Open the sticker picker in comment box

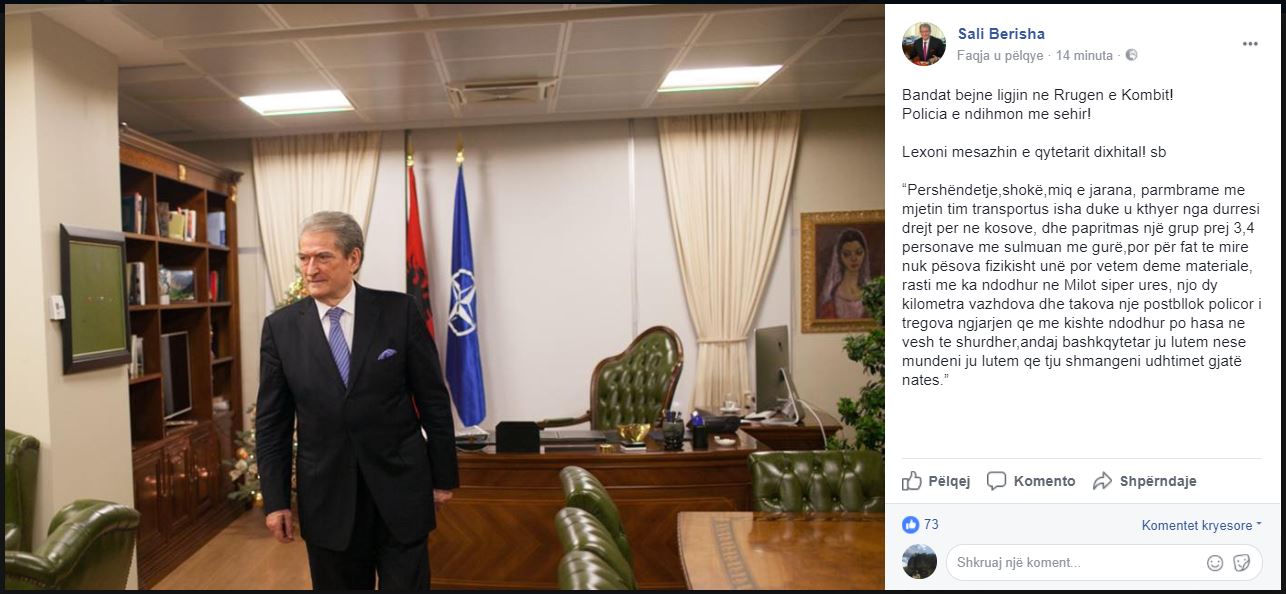pos(1241,562)
